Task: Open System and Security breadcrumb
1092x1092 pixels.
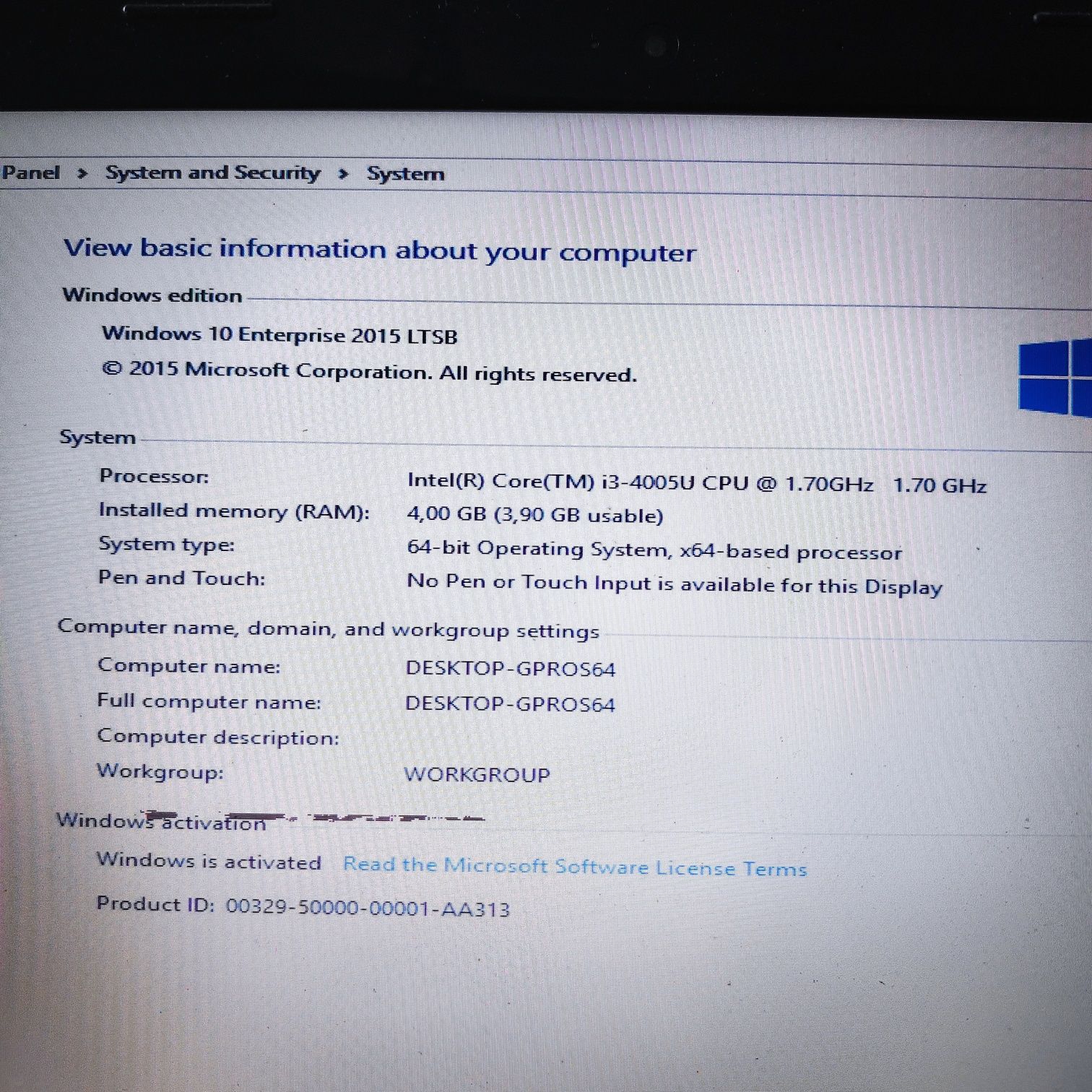Action: tap(213, 173)
